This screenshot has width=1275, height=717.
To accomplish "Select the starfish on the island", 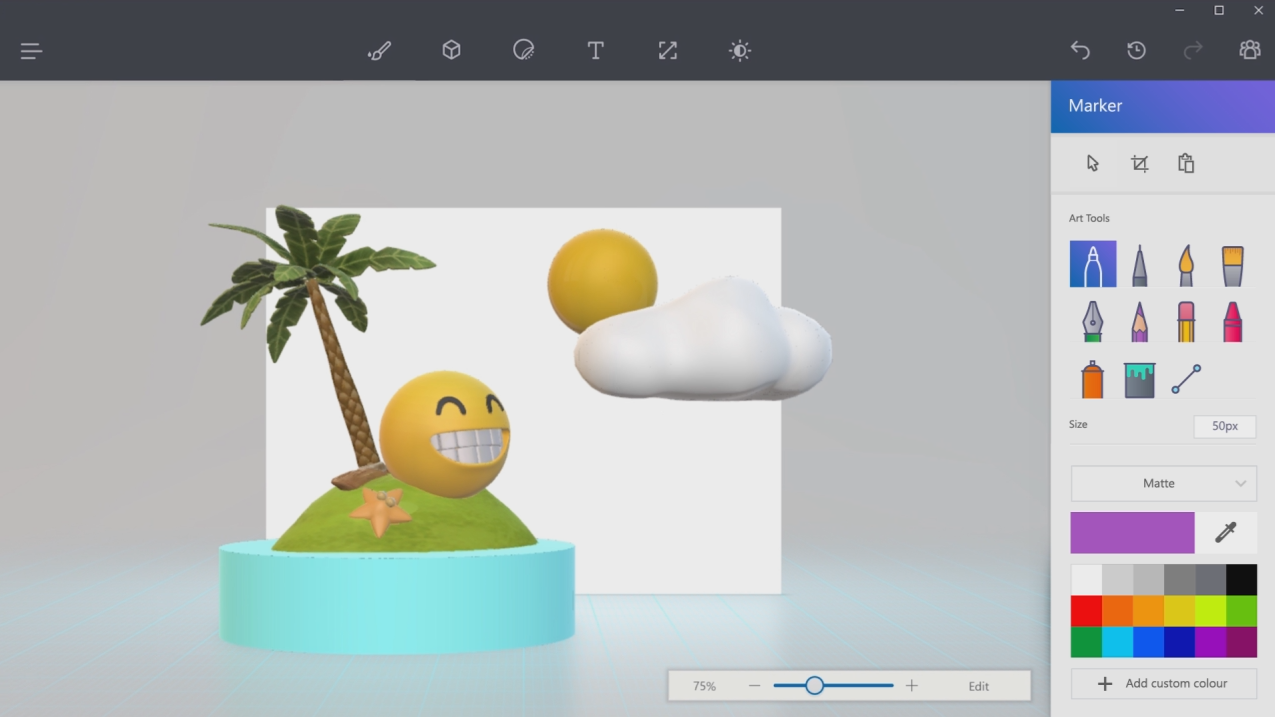I will tap(379, 511).
